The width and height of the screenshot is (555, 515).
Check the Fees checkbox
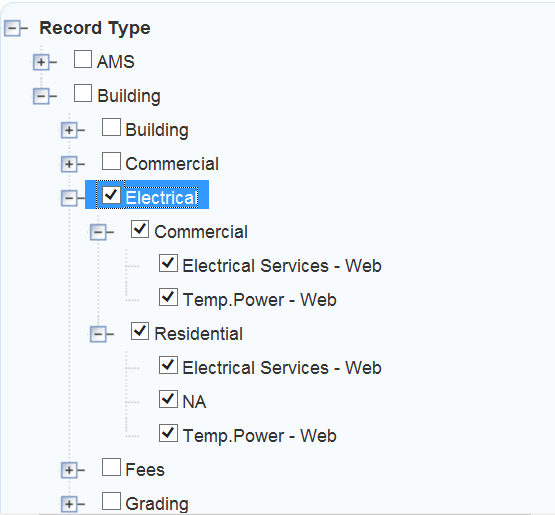[x=111, y=467]
